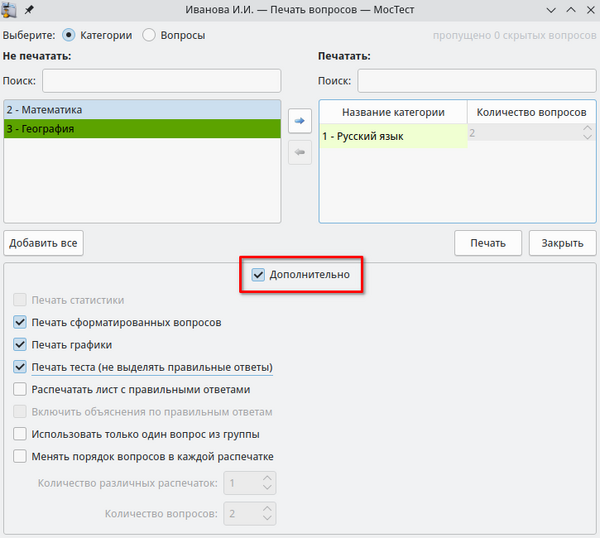
Task: Click the Печать button
Action: coord(487,243)
